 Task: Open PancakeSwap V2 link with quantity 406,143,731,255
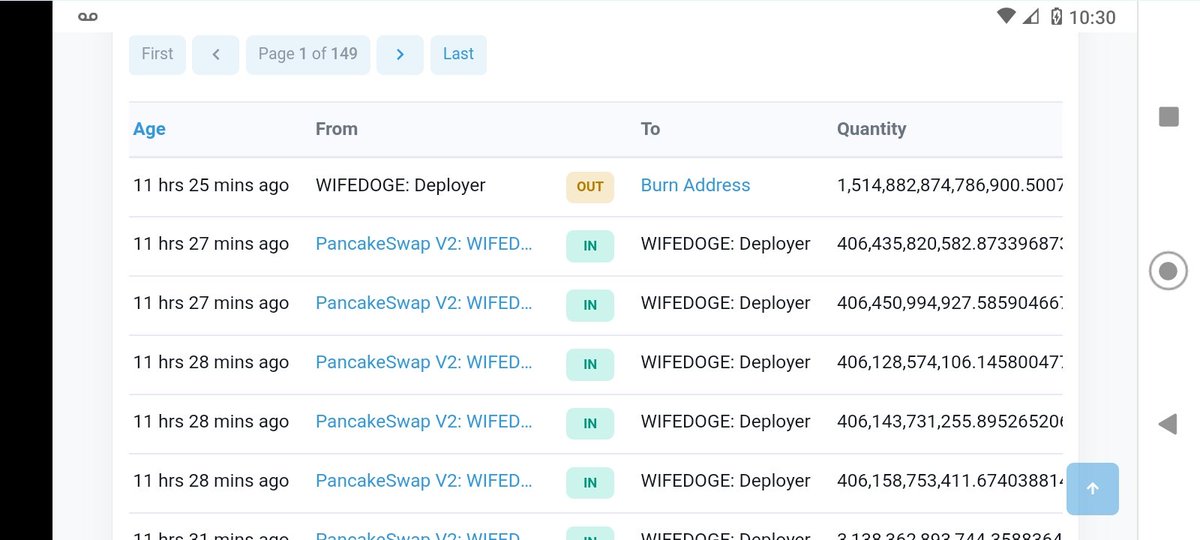424,421
